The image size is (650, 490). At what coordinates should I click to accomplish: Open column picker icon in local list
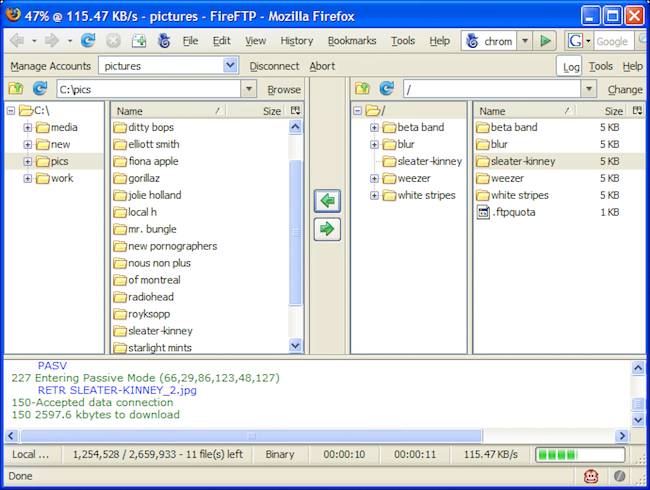(295, 111)
